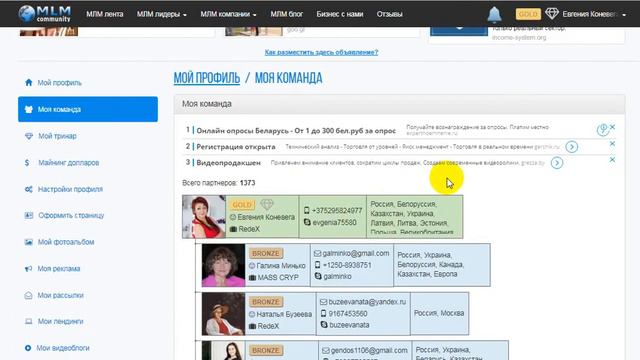This screenshot has width=640, height=360.
Task: Click the diamond icon beside Мой тринар
Action: [29, 136]
